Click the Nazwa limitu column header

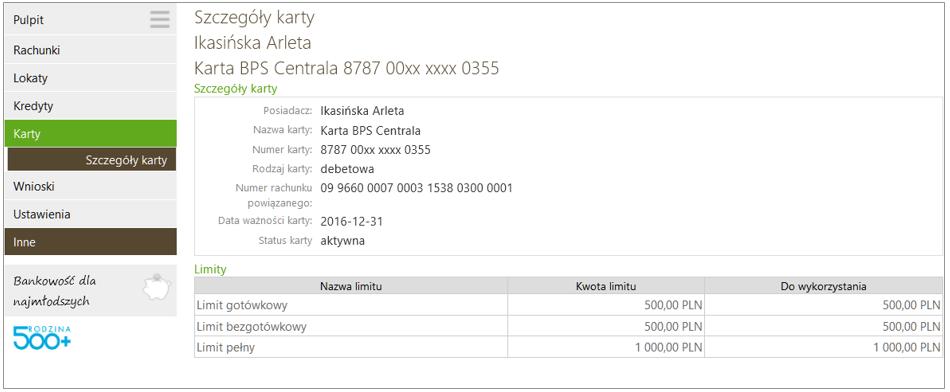351,286
